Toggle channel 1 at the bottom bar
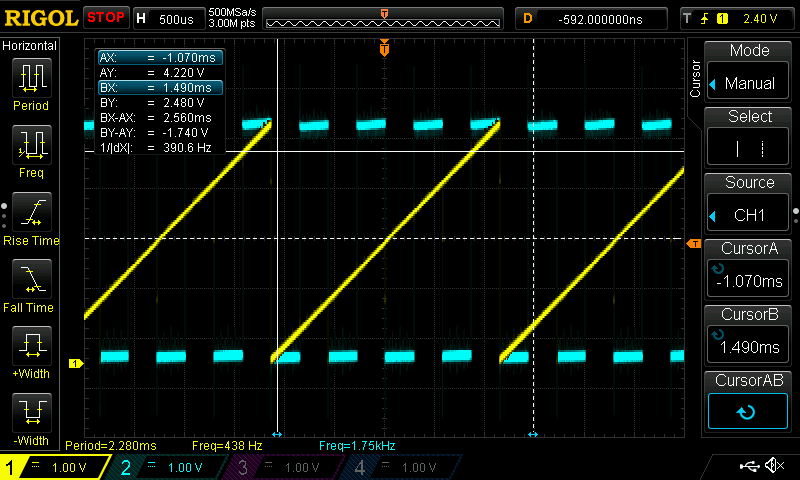The width and height of the screenshot is (800, 480). [55, 467]
